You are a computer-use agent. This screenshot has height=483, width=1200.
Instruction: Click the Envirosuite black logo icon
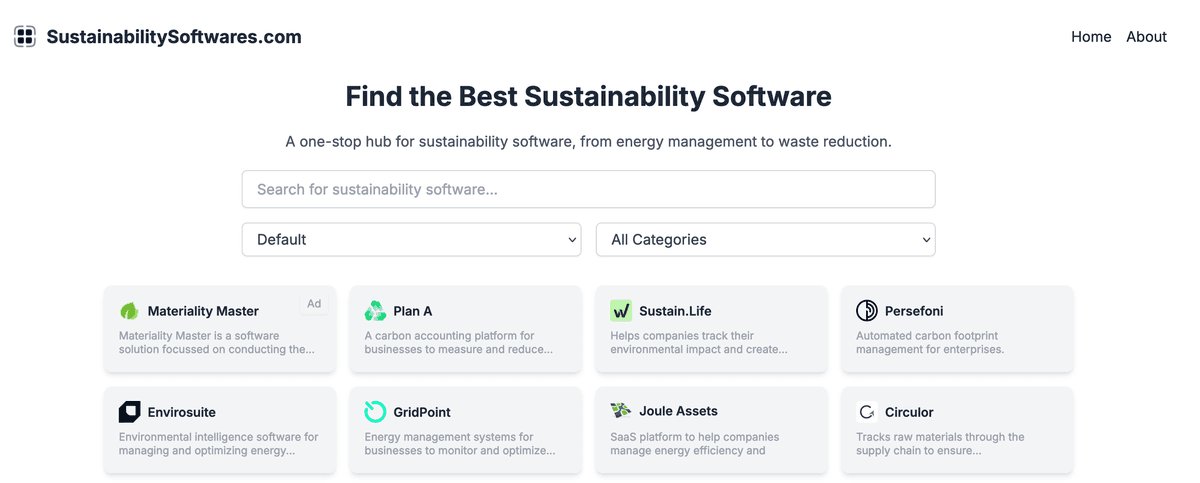[129, 412]
